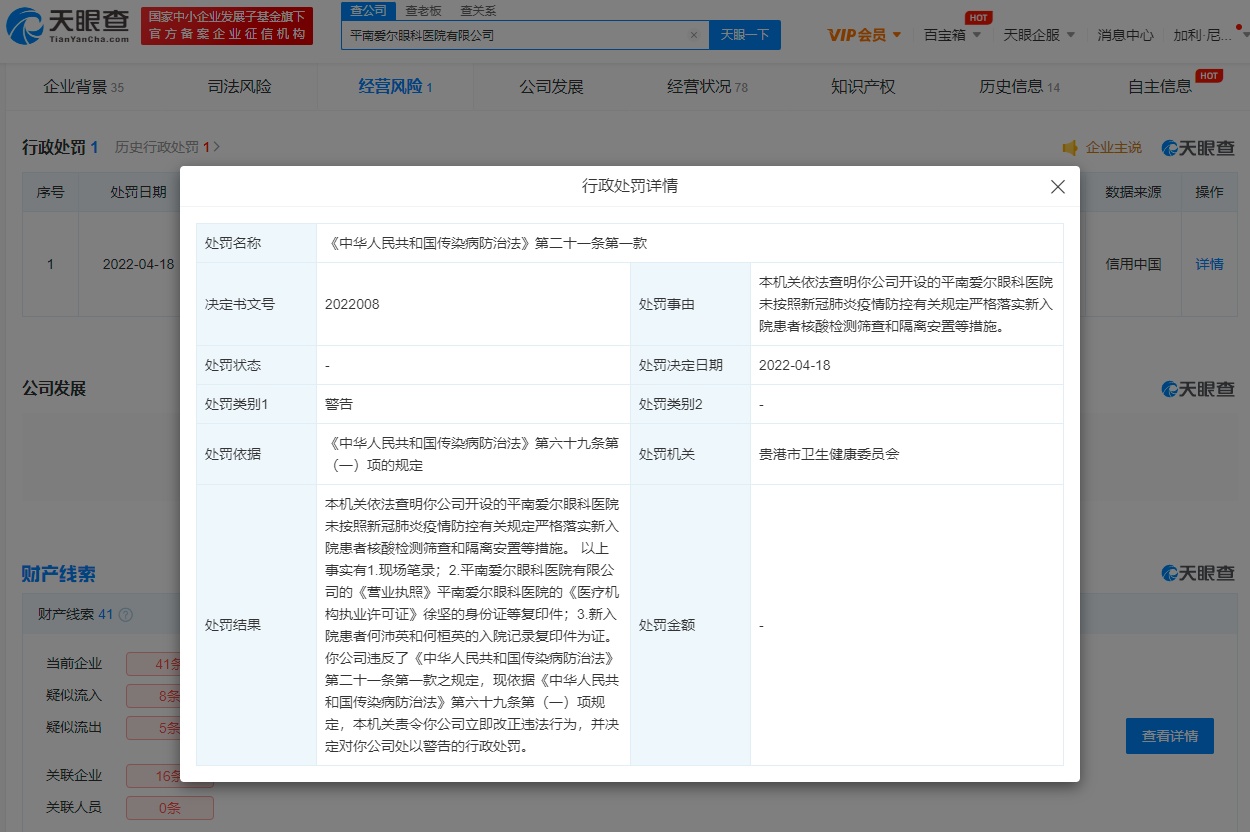Close the 行政处罚详情 dialog with X
Screen dimensions: 1250x832
(1058, 187)
